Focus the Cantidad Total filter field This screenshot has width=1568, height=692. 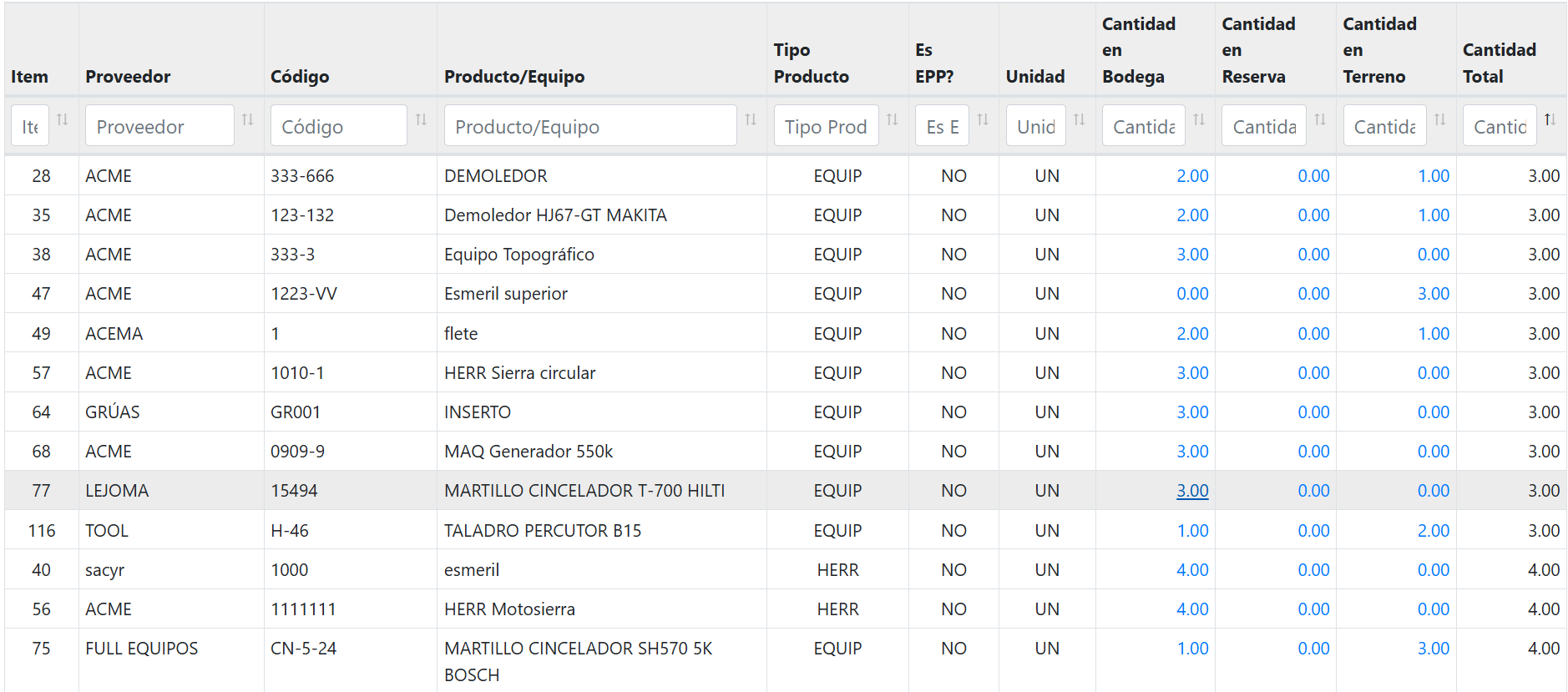[1500, 126]
